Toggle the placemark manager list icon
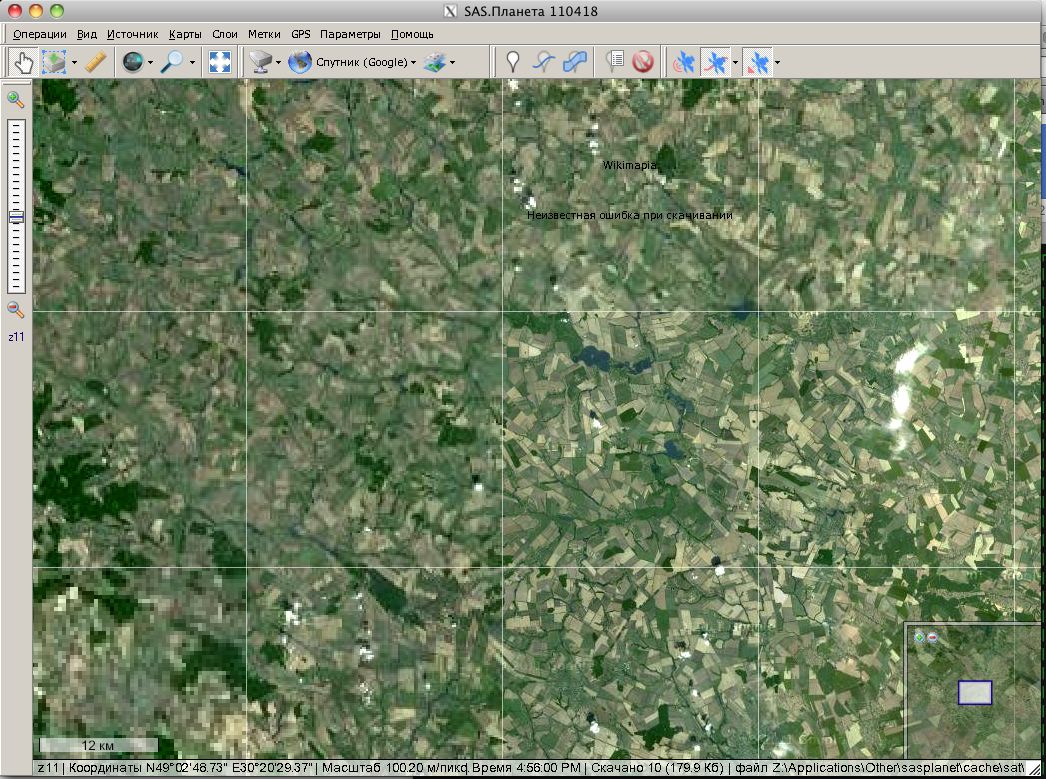 pyautogui.click(x=615, y=62)
